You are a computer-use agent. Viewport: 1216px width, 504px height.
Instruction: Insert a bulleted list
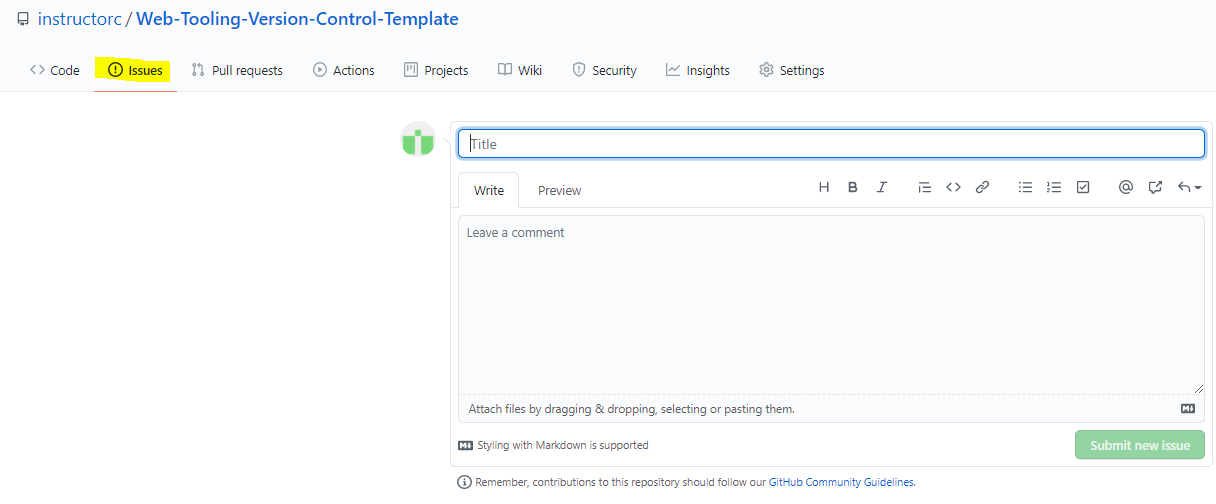pyautogui.click(x=1025, y=187)
